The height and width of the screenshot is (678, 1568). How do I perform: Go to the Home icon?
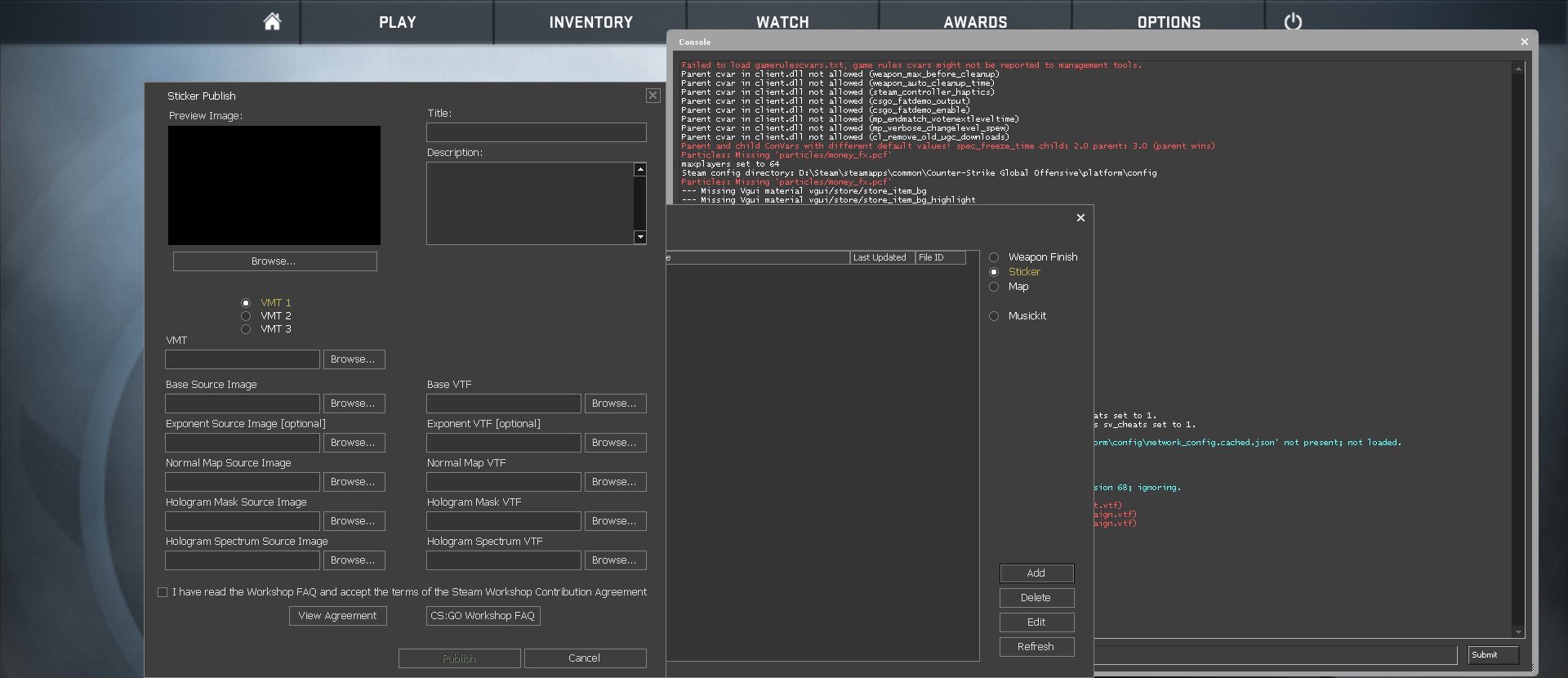(x=272, y=22)
